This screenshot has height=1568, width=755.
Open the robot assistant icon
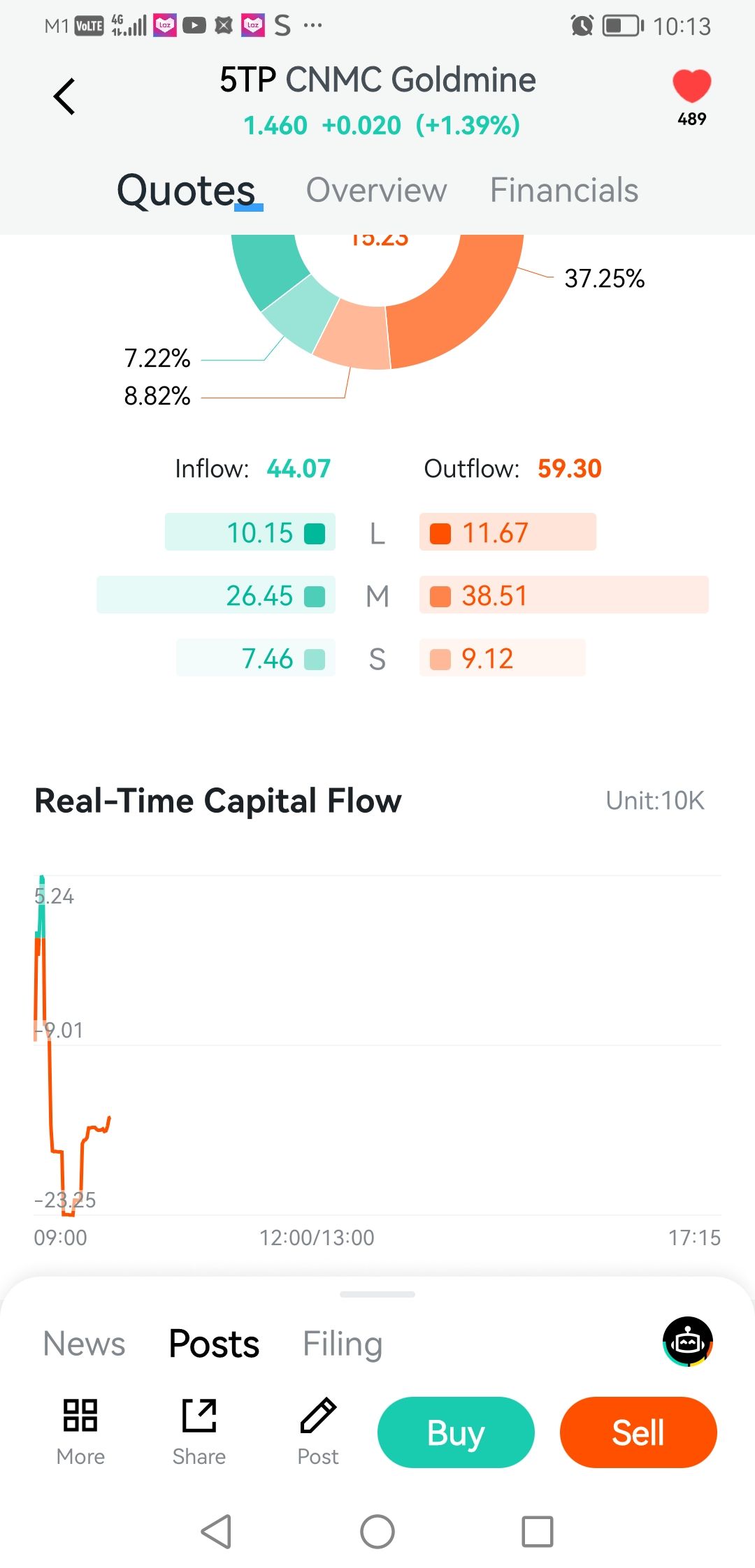pos(688,1341)
